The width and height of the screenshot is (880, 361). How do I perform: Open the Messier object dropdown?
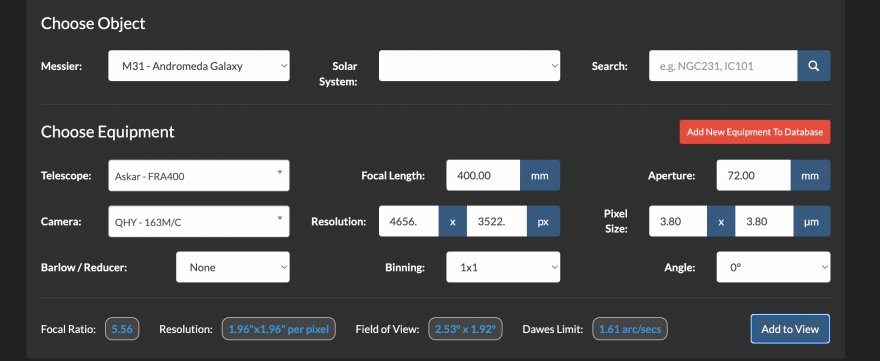pos(199,66)
